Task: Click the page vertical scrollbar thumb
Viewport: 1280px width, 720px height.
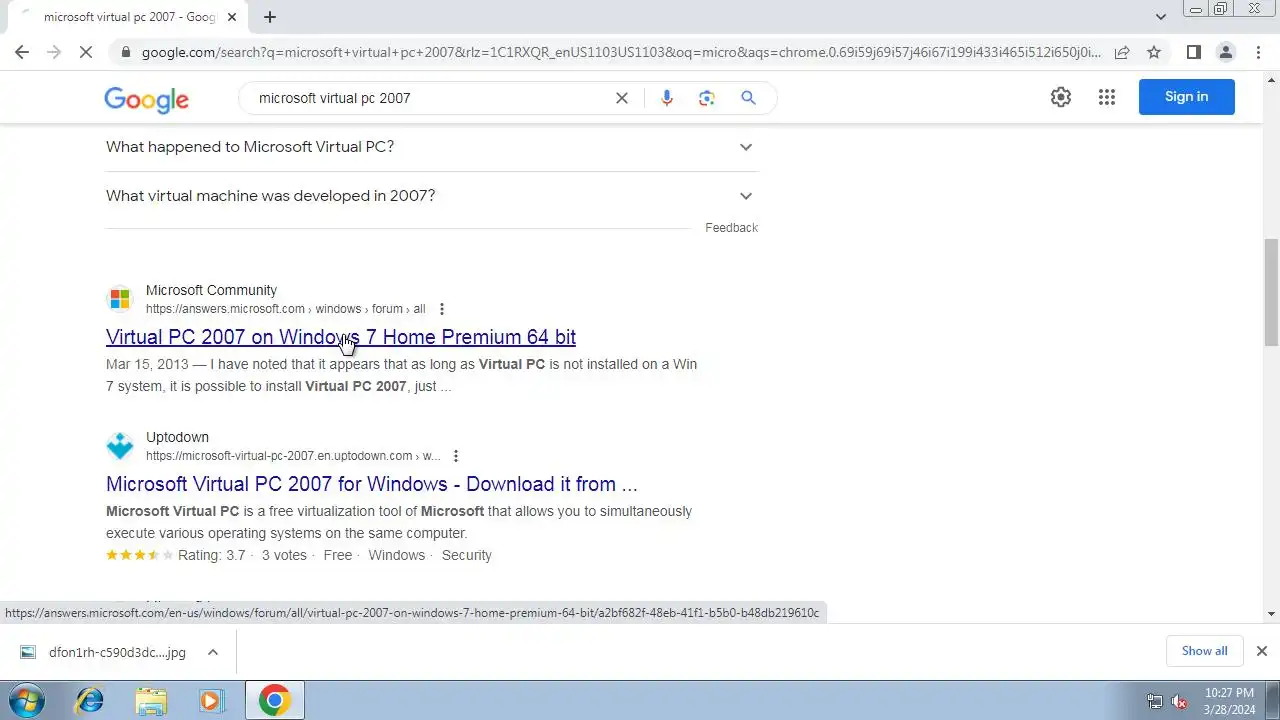Action: (x=1272, y=293)
